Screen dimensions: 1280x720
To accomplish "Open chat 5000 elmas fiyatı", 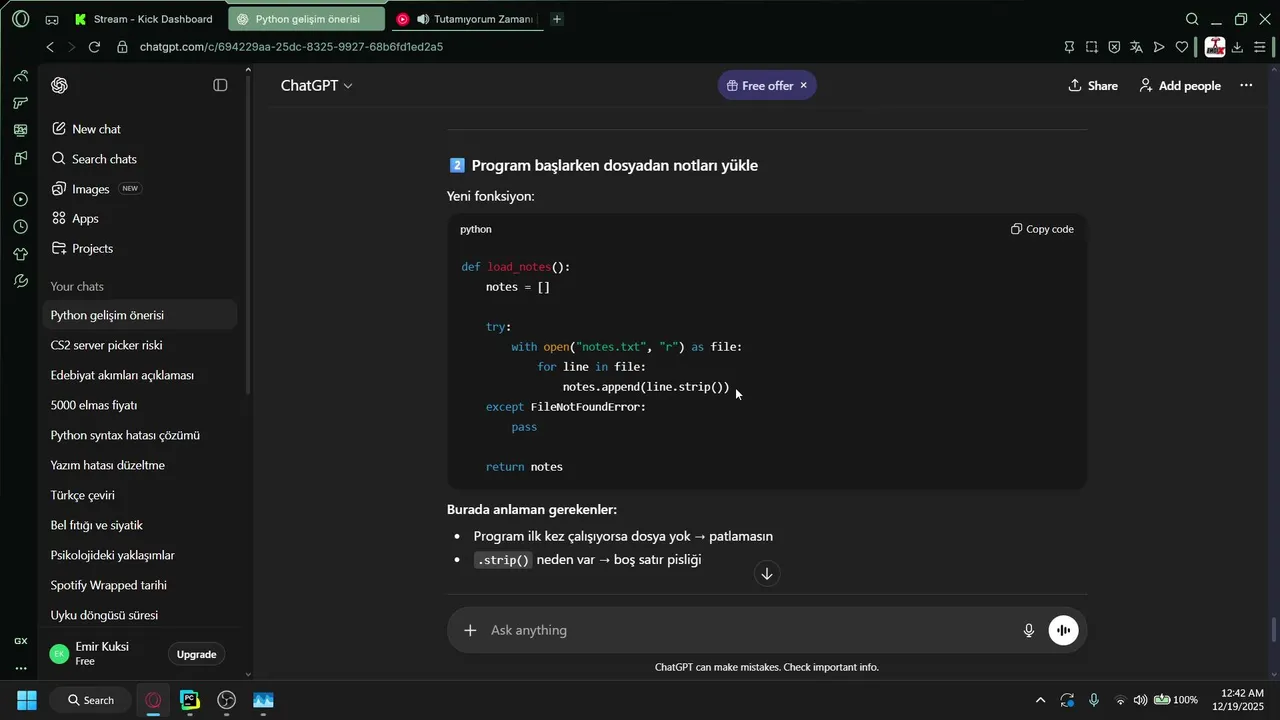I will pos(141,405).
